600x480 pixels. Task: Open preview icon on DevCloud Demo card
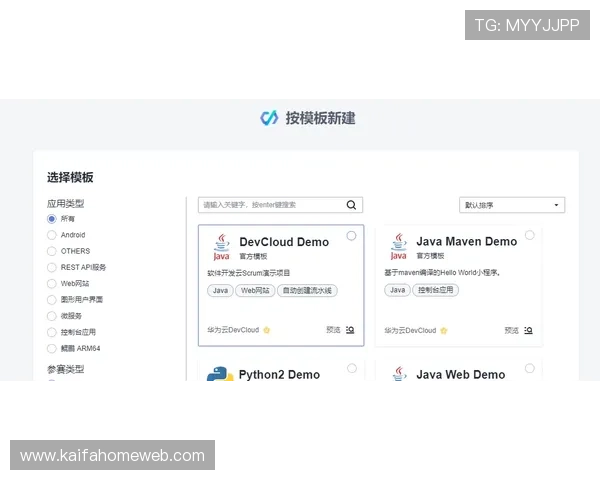(x=350, y=330)
